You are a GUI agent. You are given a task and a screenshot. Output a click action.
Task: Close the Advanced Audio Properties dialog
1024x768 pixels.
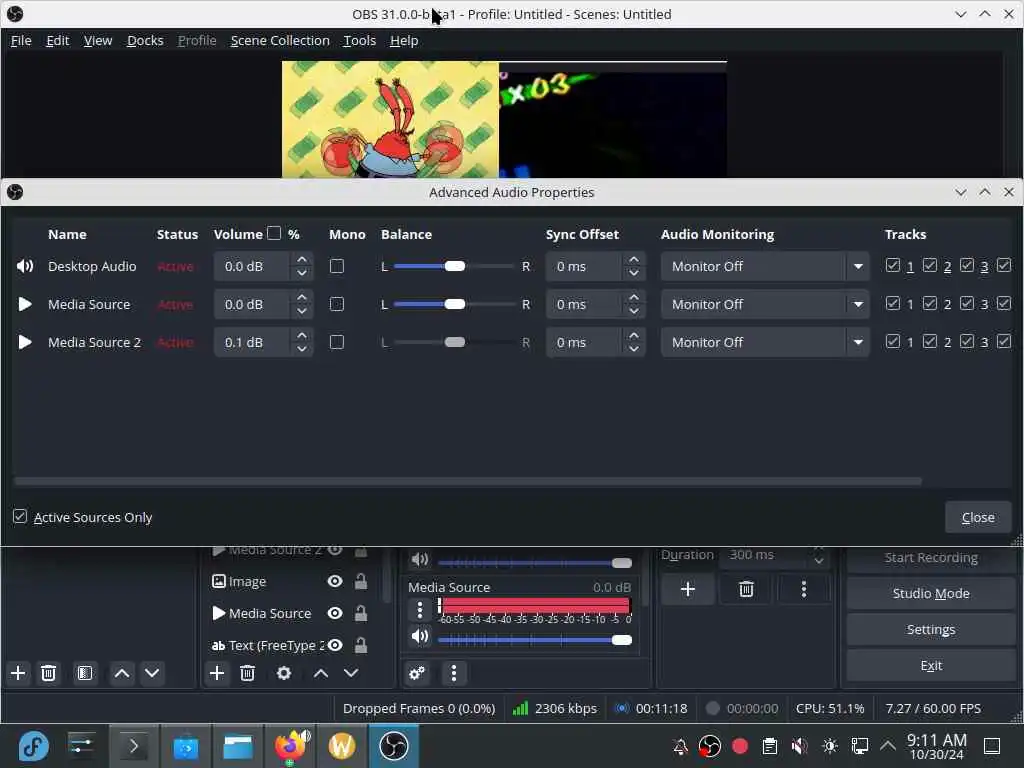pyautogui.click(x=978, y=517)
